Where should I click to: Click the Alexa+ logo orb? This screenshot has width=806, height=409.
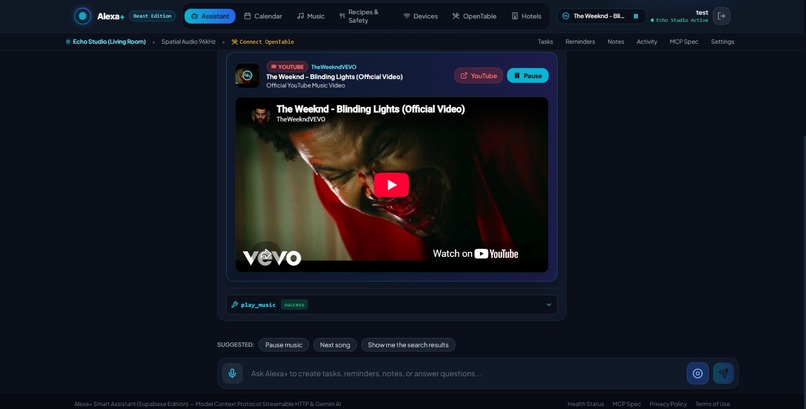tap(82, 16)
